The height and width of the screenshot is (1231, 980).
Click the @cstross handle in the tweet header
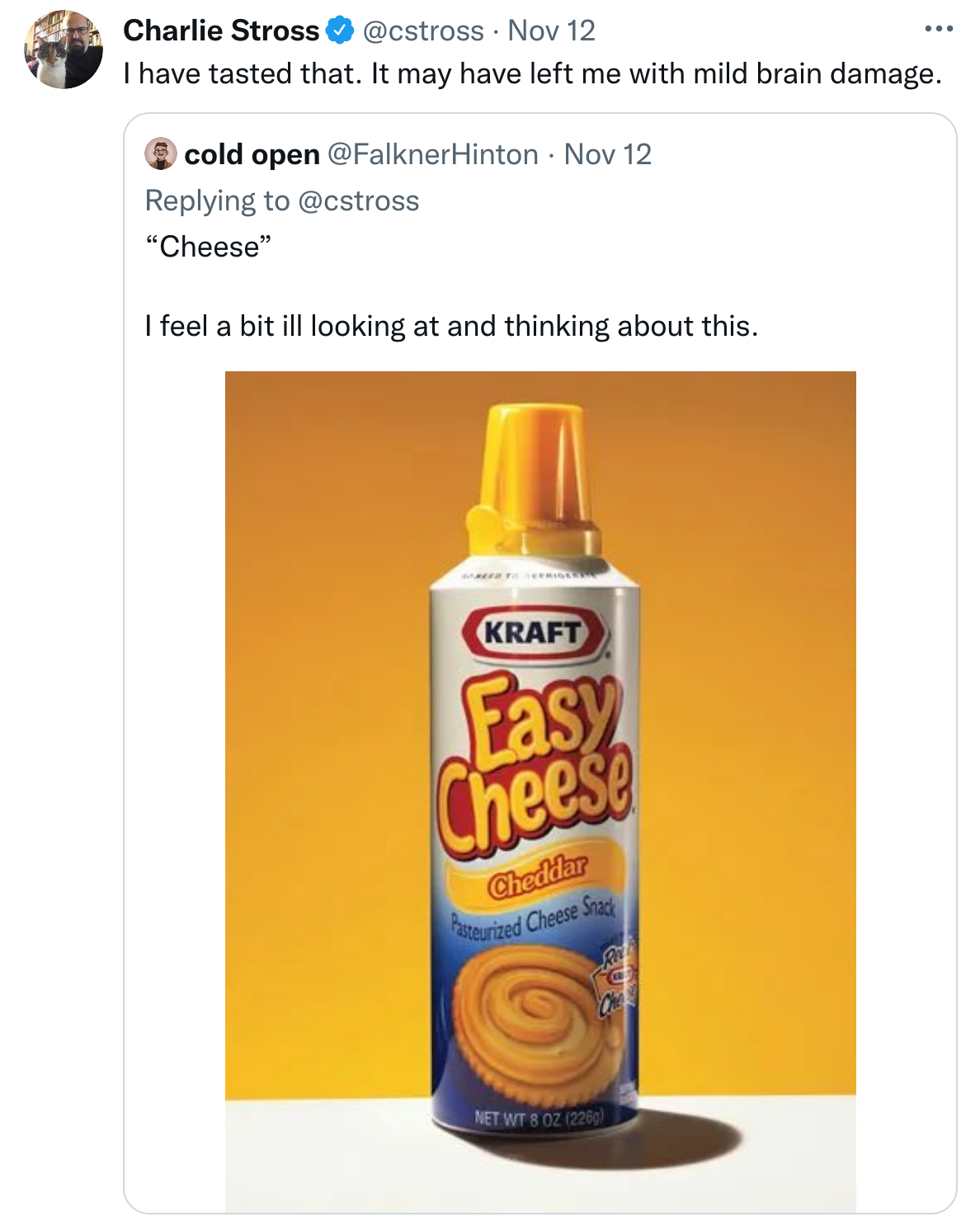[423, 31]
